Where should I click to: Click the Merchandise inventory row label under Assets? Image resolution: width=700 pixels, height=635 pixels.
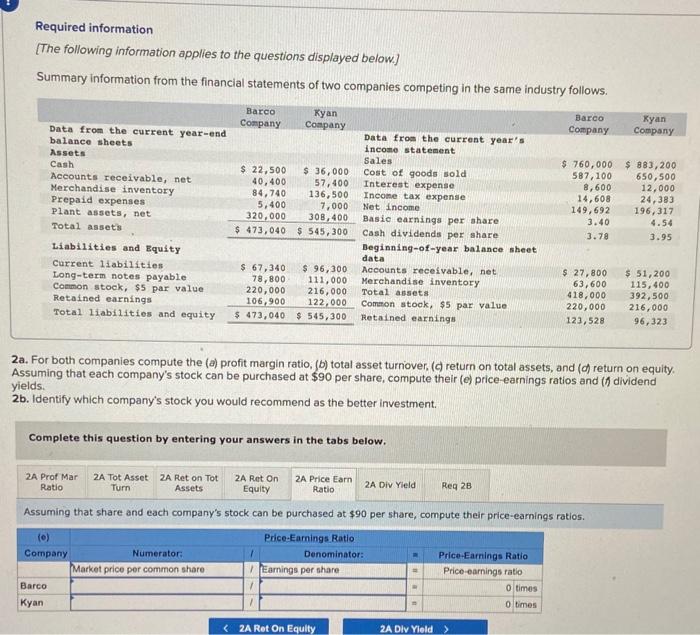[112, 189]
